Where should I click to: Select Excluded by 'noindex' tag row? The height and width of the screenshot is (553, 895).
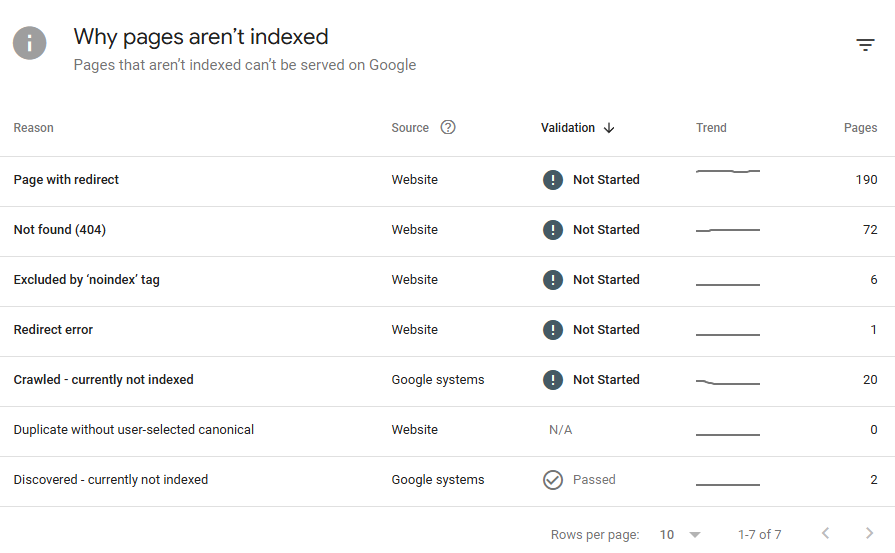pyautogui.click(x=87, y=280)
